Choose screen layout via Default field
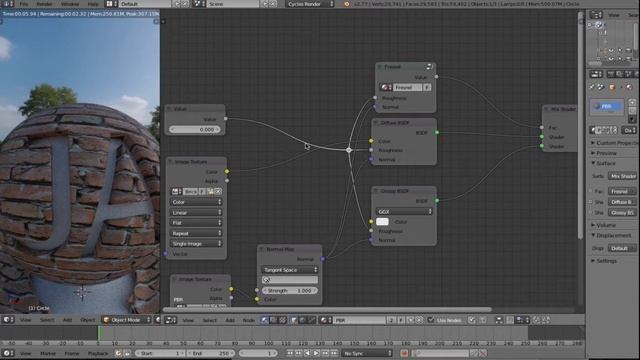 click(145, 4)
